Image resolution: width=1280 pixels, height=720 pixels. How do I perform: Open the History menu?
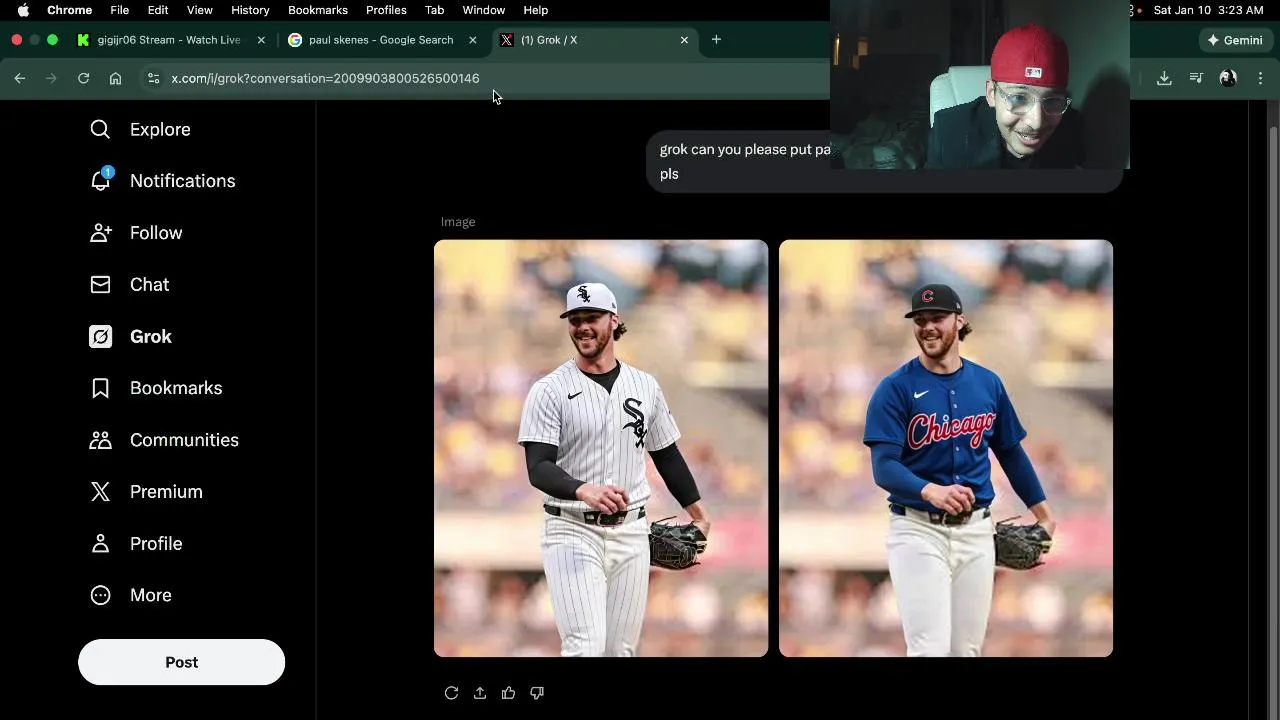(250, 10)
